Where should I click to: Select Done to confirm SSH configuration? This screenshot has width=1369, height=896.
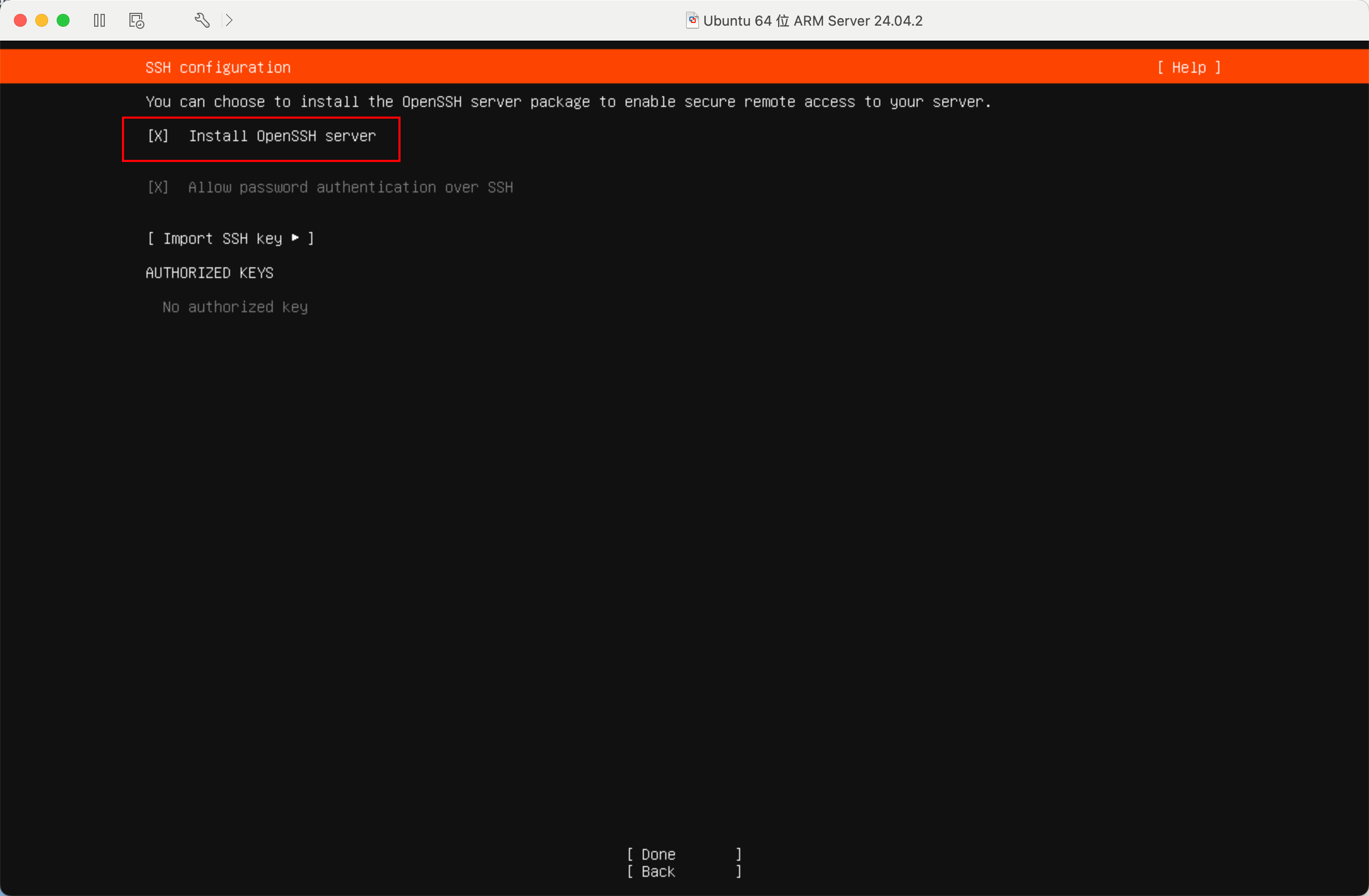tap(683, 853)
